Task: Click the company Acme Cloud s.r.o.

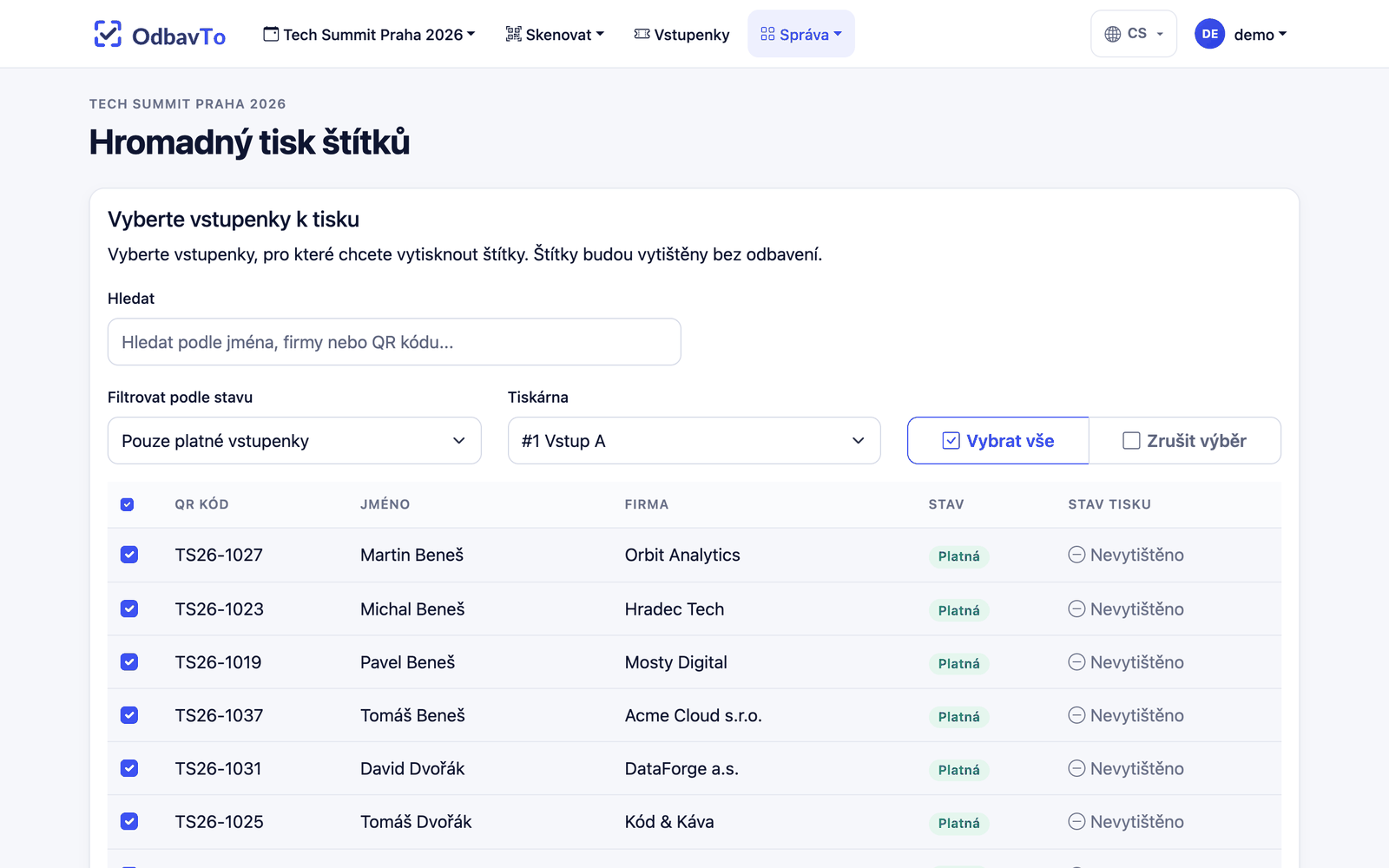Action: coord(694,715)
